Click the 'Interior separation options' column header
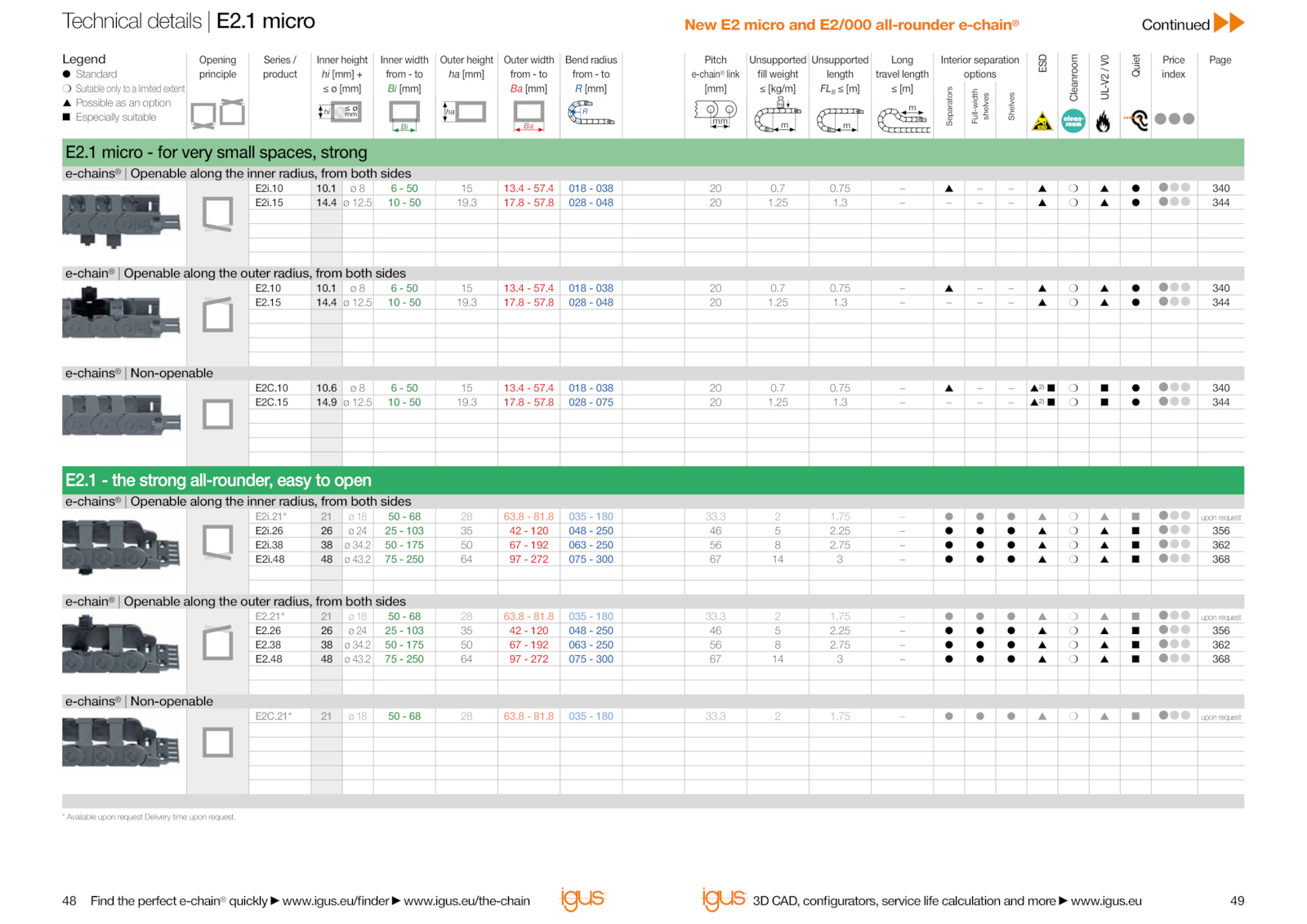 click(x=979, y=67)
